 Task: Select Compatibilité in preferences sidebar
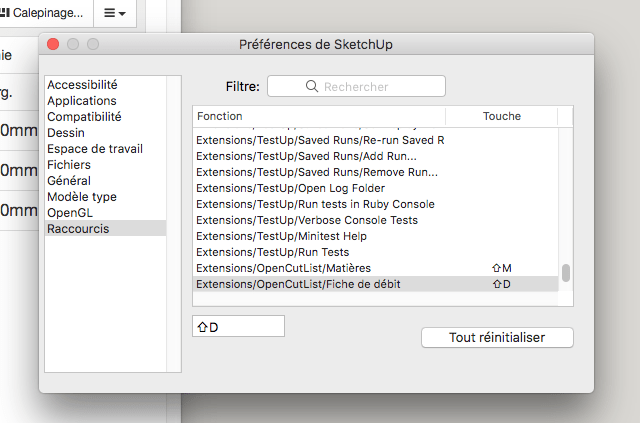[105, 116]
